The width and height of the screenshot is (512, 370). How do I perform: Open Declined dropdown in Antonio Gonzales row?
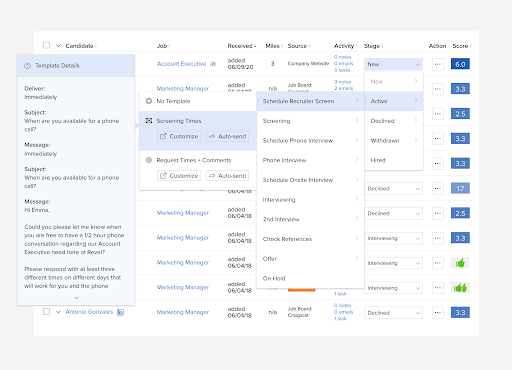pyautogui.click(x=393, y=313)
